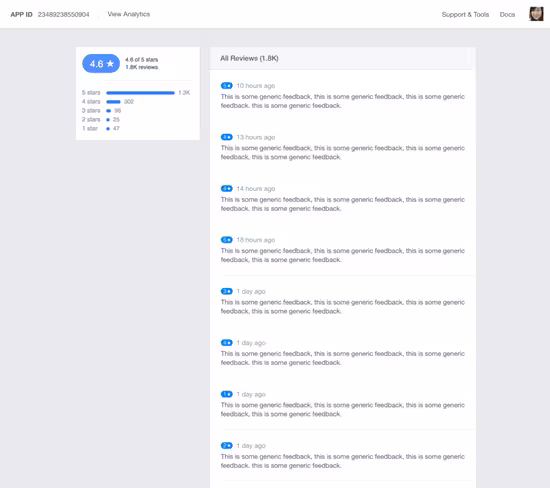Click the star badge on the 14 hours ago review

(x=227, y=188)
